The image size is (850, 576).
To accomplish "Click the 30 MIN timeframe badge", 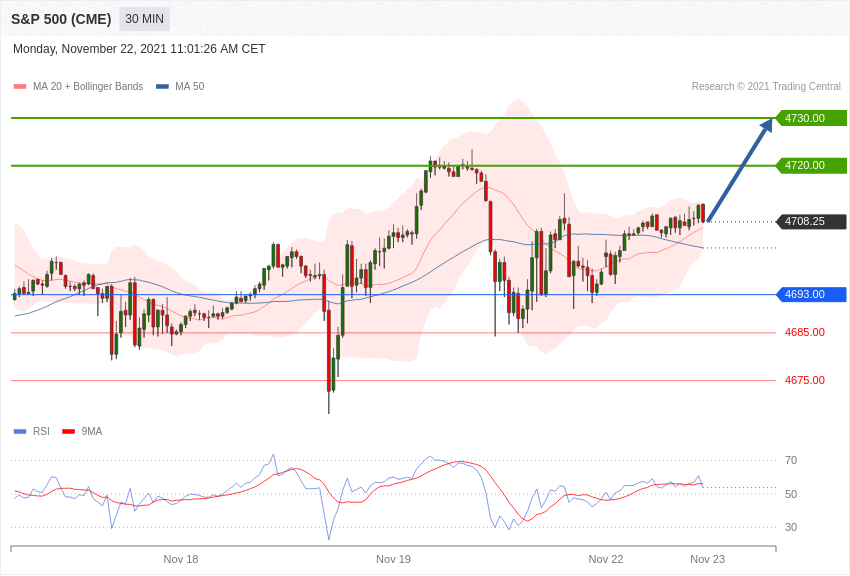I will point(144,19).
